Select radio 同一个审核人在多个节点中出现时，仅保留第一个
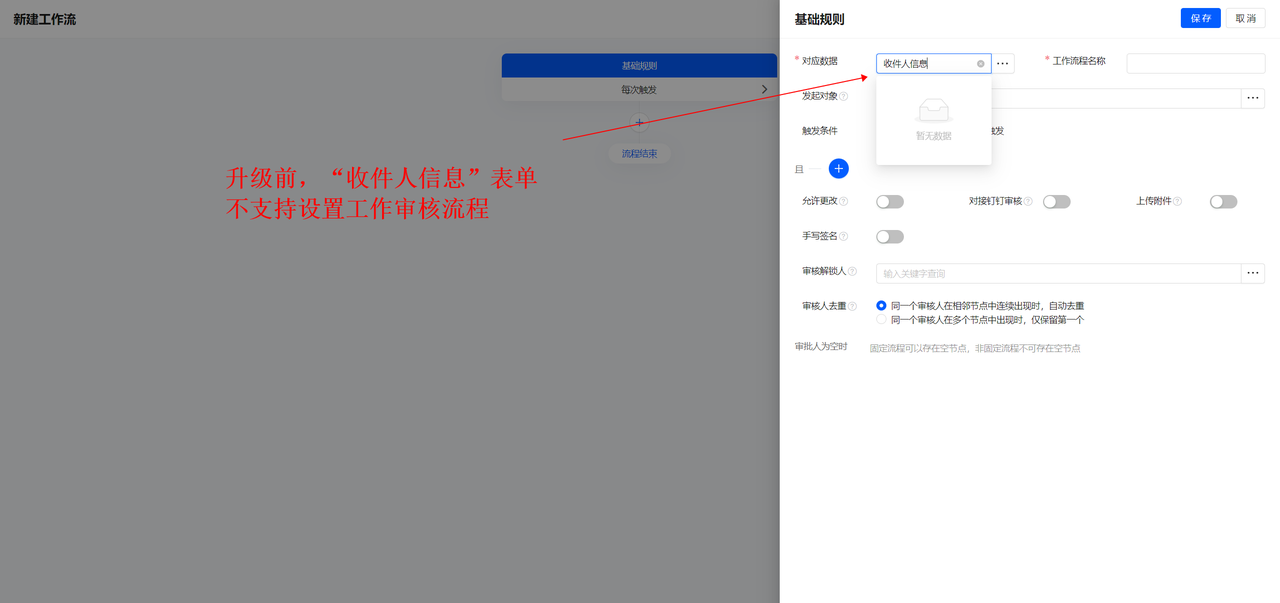The image size is (1280, 603). (x=881, y=320)
